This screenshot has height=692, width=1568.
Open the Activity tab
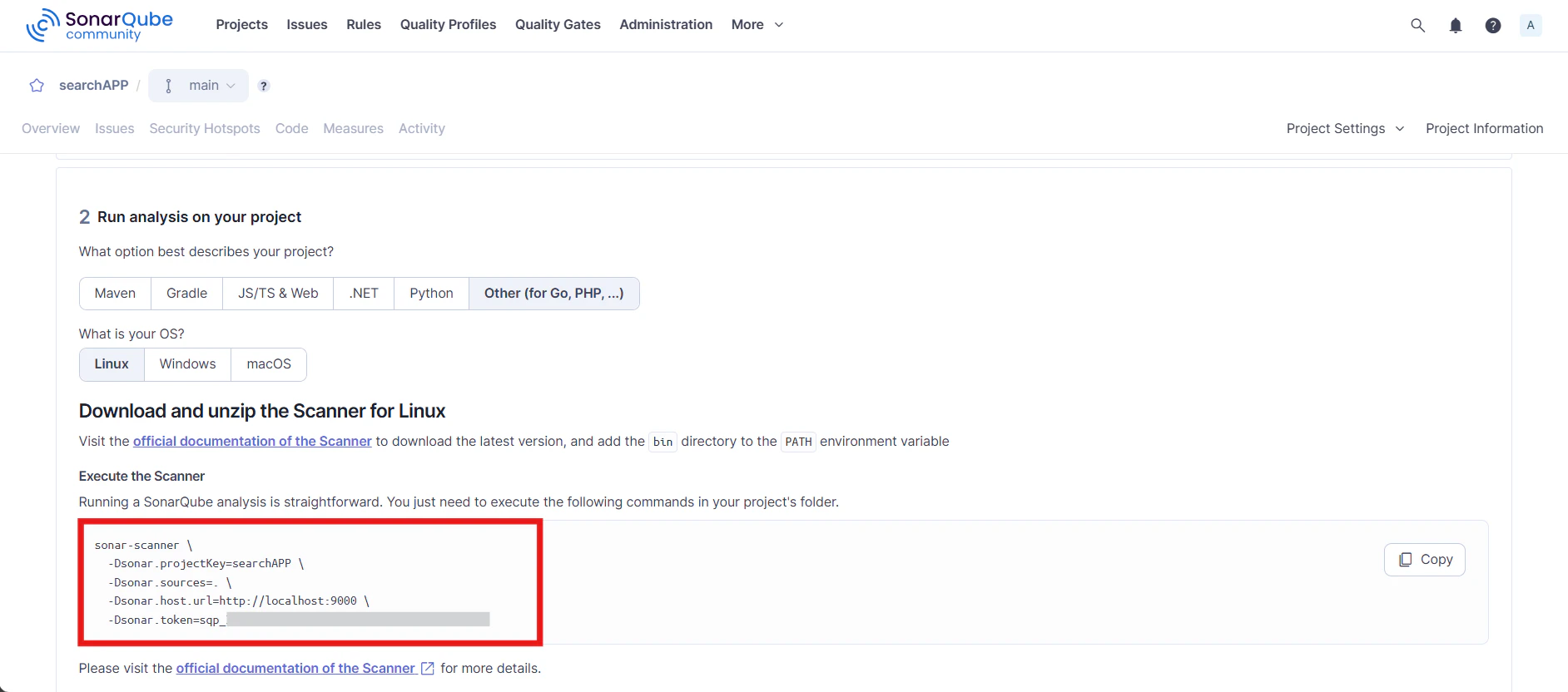pos(421,128)
